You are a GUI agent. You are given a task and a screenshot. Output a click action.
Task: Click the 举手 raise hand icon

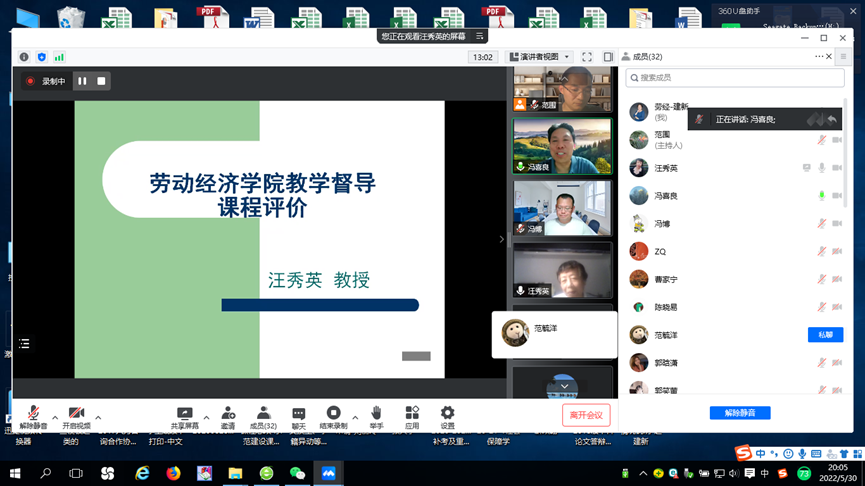(376, 413)
